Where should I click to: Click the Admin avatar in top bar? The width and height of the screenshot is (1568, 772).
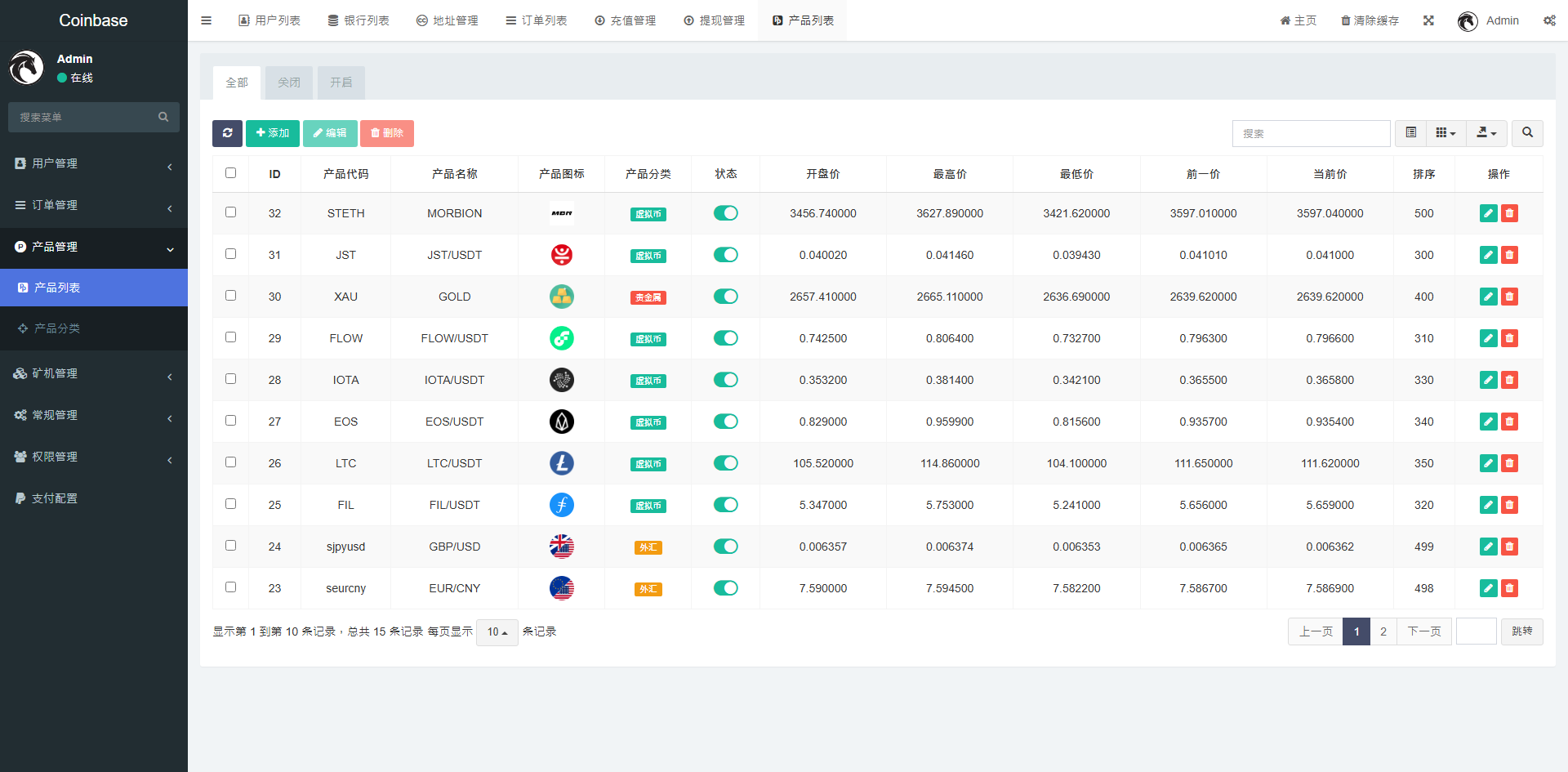pos(1468,21)
